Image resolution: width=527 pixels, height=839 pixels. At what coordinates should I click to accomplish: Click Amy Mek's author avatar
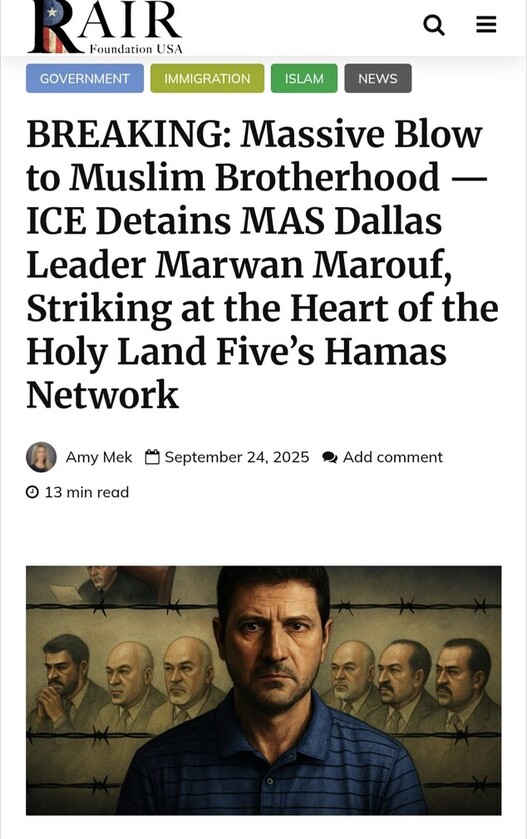coord(41,457)
